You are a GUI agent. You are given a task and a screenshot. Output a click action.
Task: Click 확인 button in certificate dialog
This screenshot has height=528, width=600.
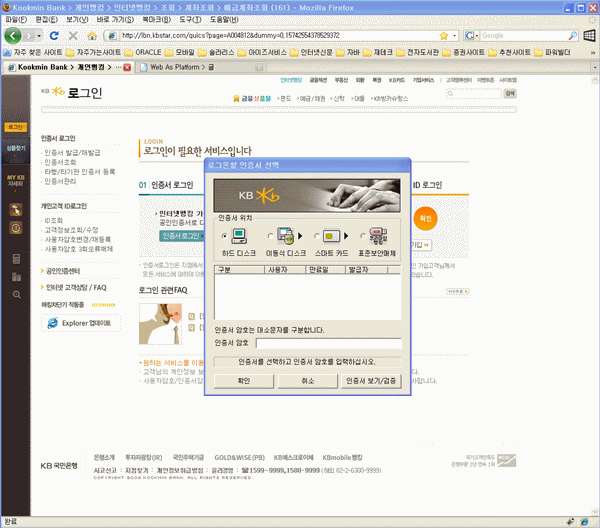(x=244, y=381)
